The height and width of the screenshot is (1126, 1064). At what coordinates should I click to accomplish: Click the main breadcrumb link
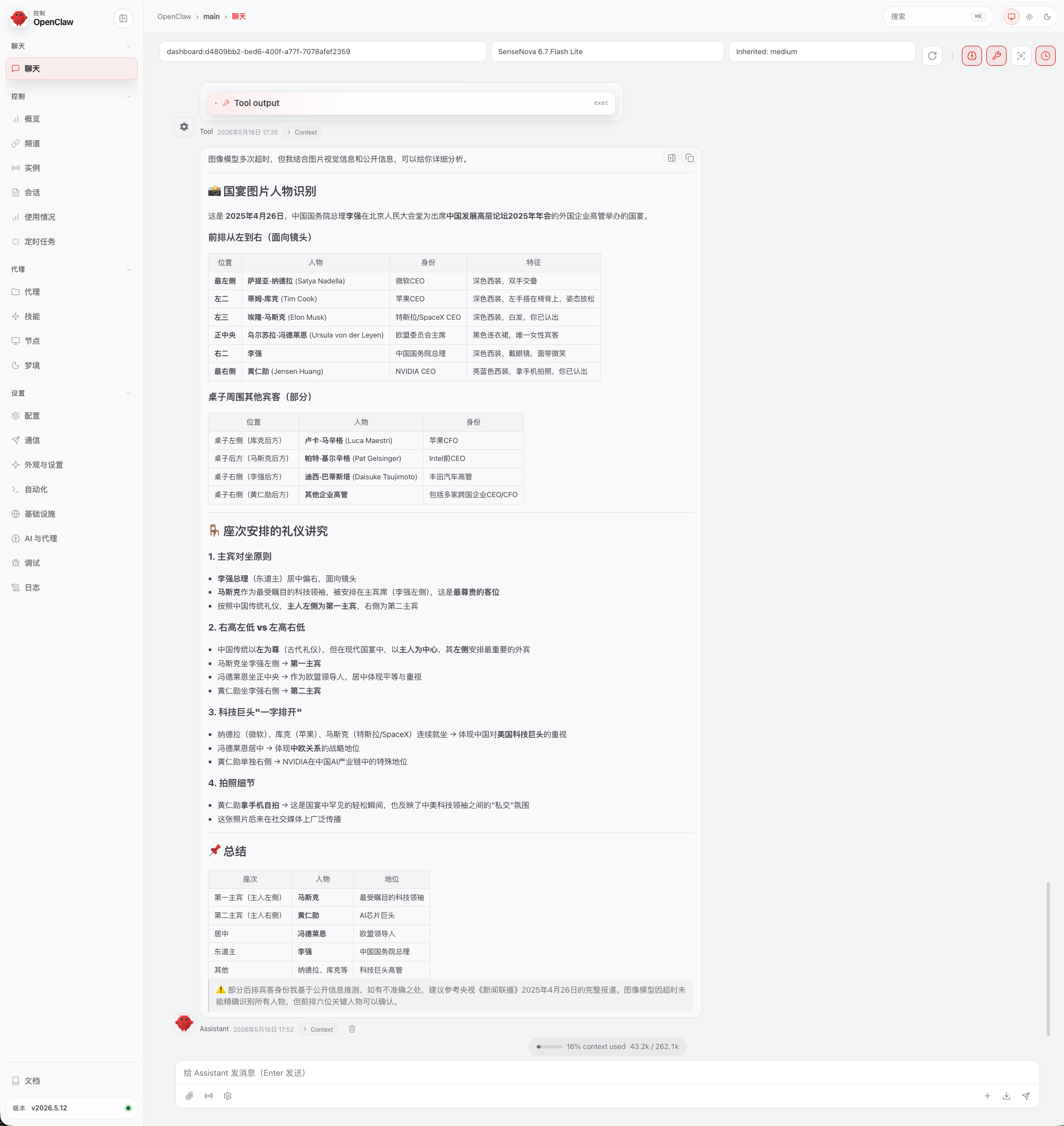tap(211, 17)
